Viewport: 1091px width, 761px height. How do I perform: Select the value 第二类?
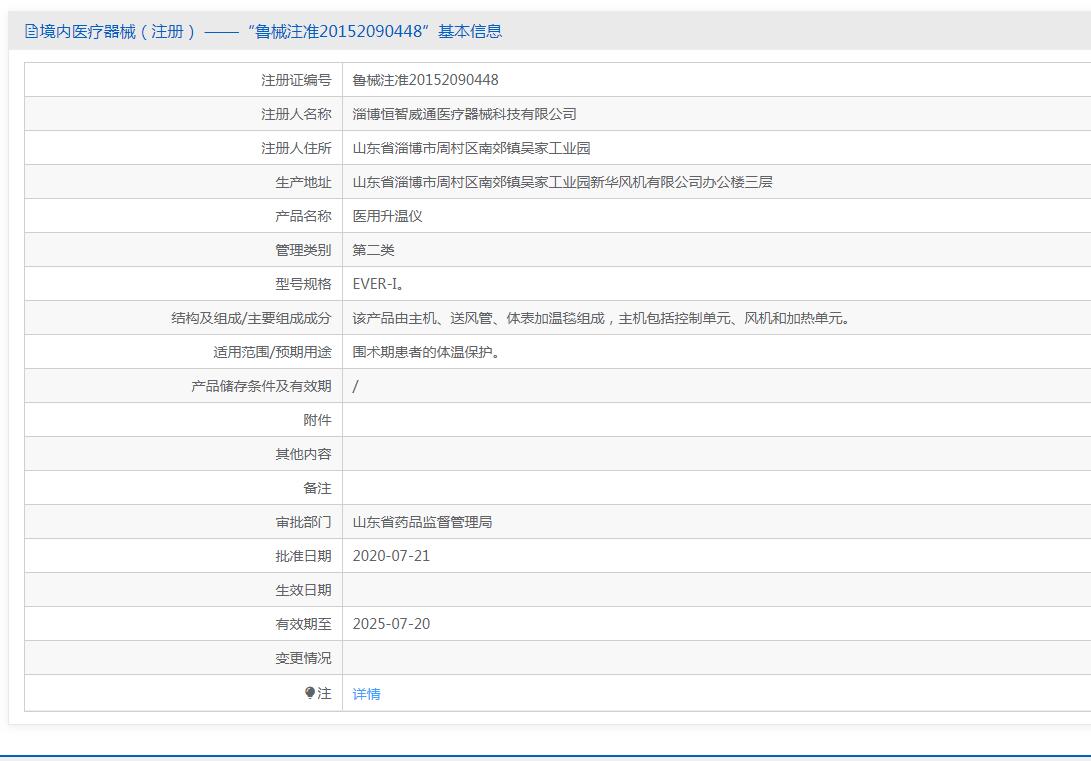pyautogui.click(x=373, y=250)
